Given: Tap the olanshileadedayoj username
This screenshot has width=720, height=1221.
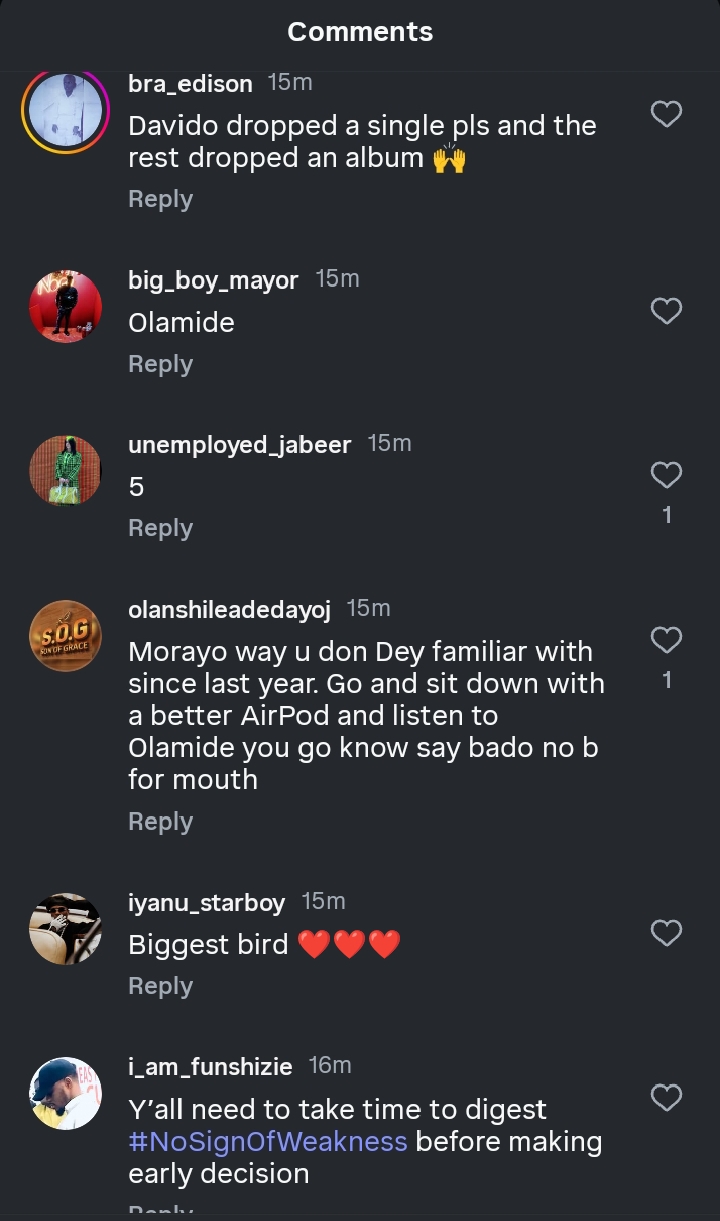Looking at the screenshot, I should coord(230,609).
